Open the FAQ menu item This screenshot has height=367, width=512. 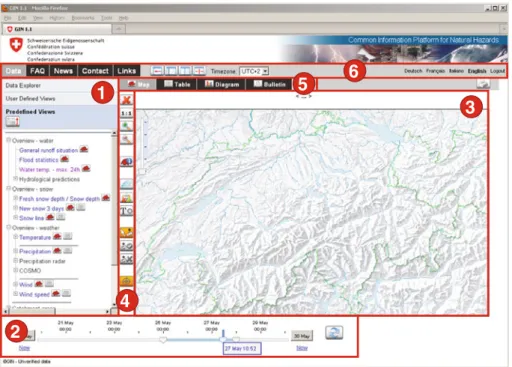pos(37,71)
